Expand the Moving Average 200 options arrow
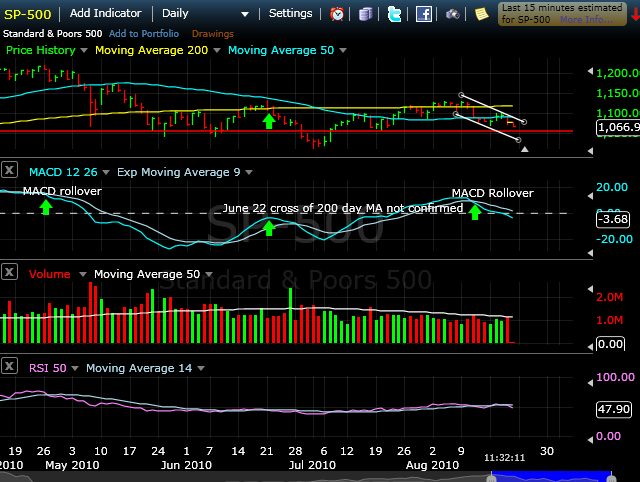This screenshot has height=482, width=640. (x=216, y=50)
